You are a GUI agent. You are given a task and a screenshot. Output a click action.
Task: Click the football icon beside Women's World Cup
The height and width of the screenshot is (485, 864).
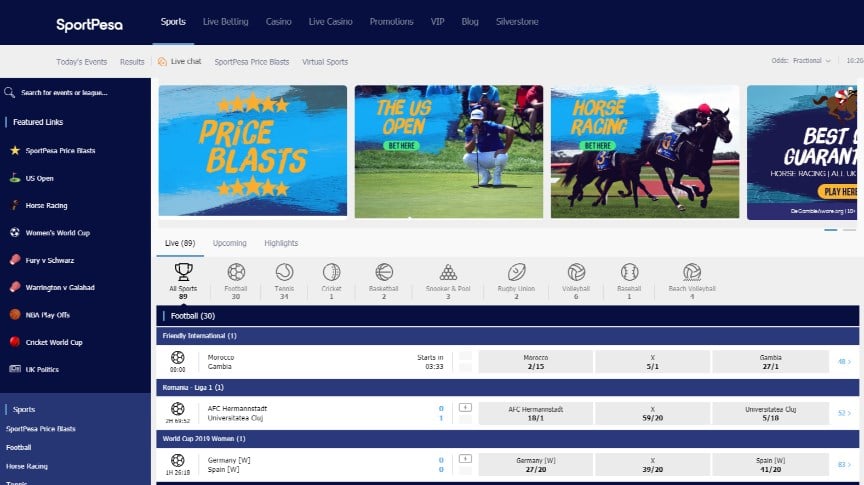point(15,233)
